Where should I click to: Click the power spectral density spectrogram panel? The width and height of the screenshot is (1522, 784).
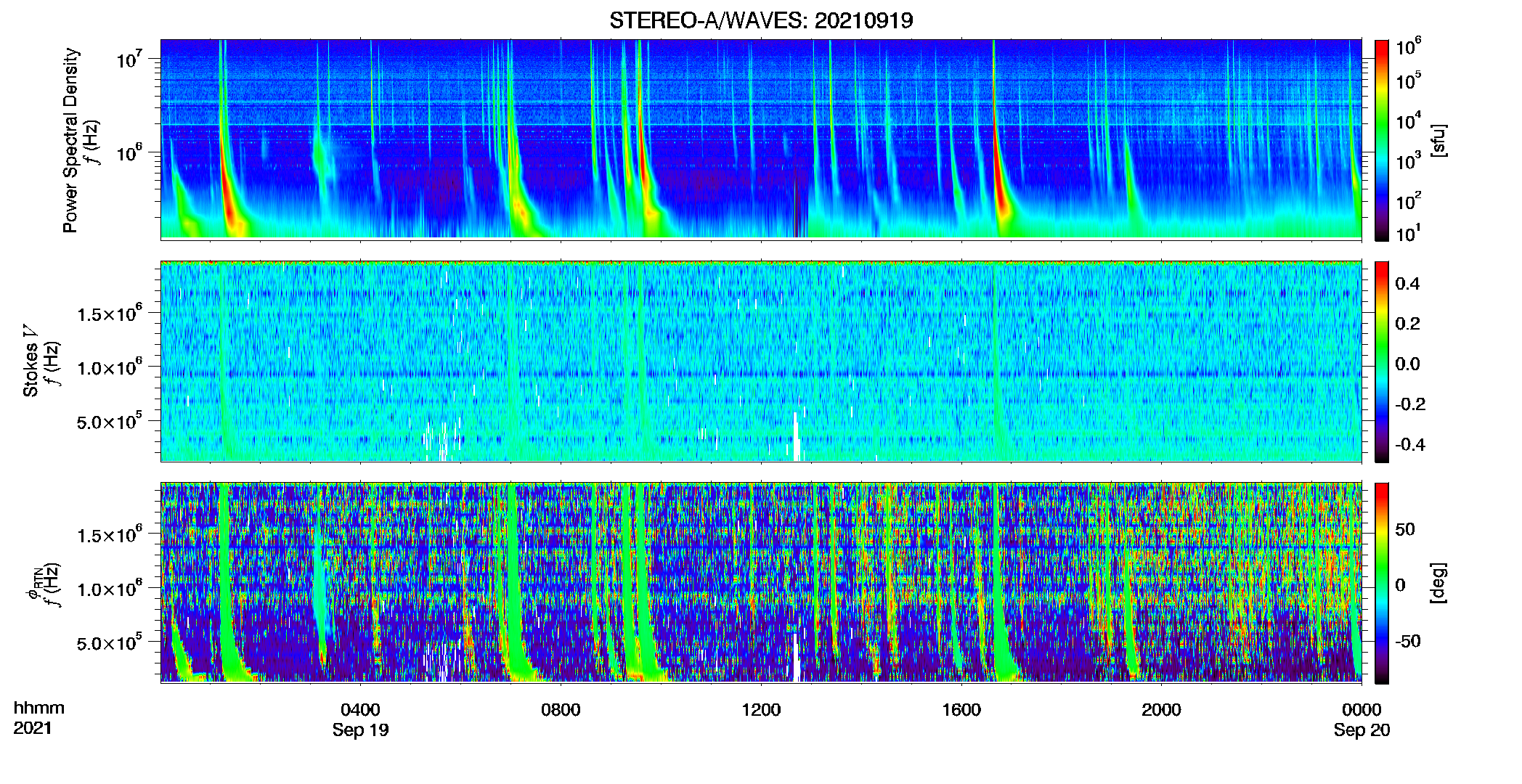pyautogui.click(x=761, y=139)
